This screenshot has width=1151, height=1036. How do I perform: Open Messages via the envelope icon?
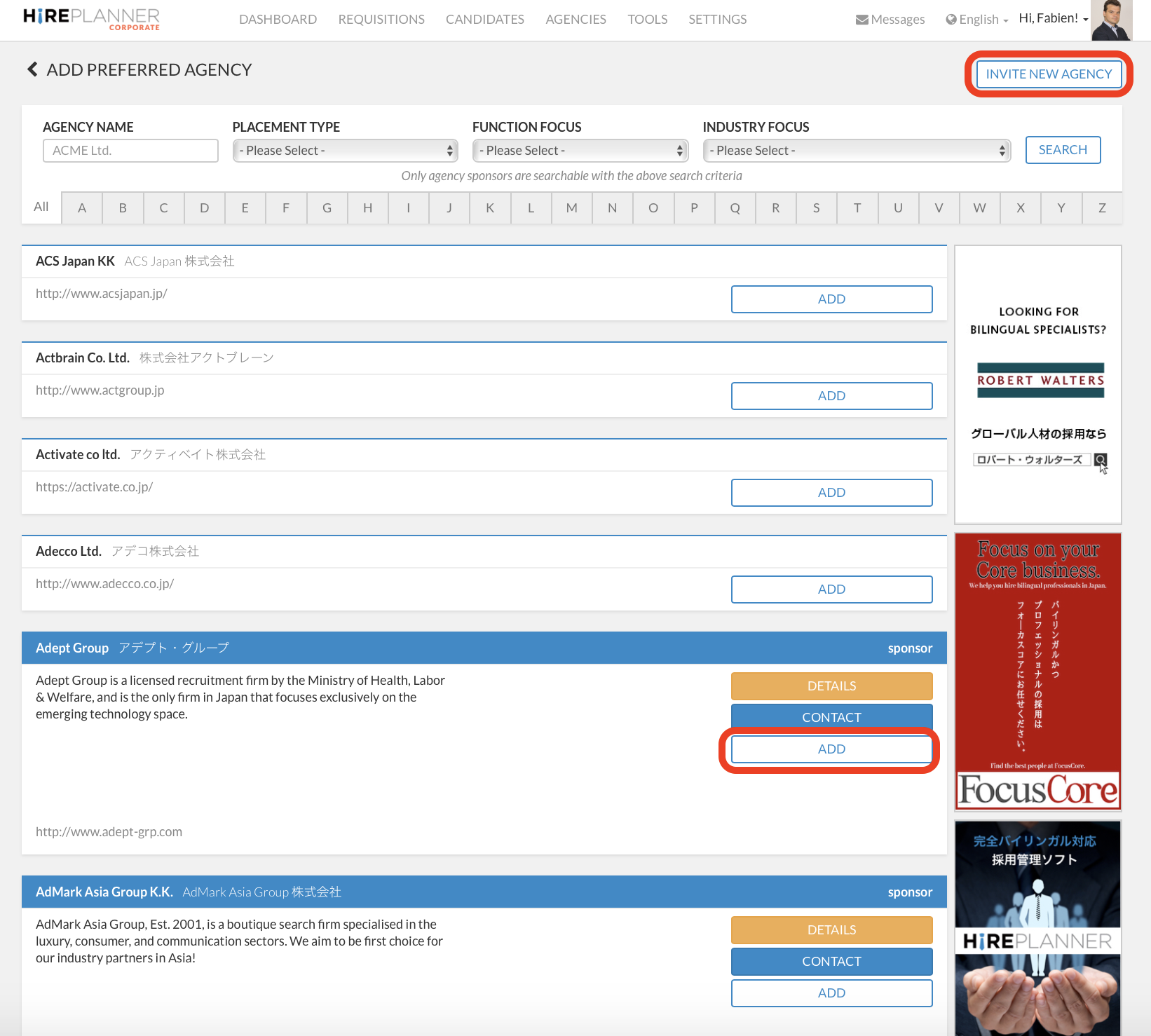tap(861, 20)
